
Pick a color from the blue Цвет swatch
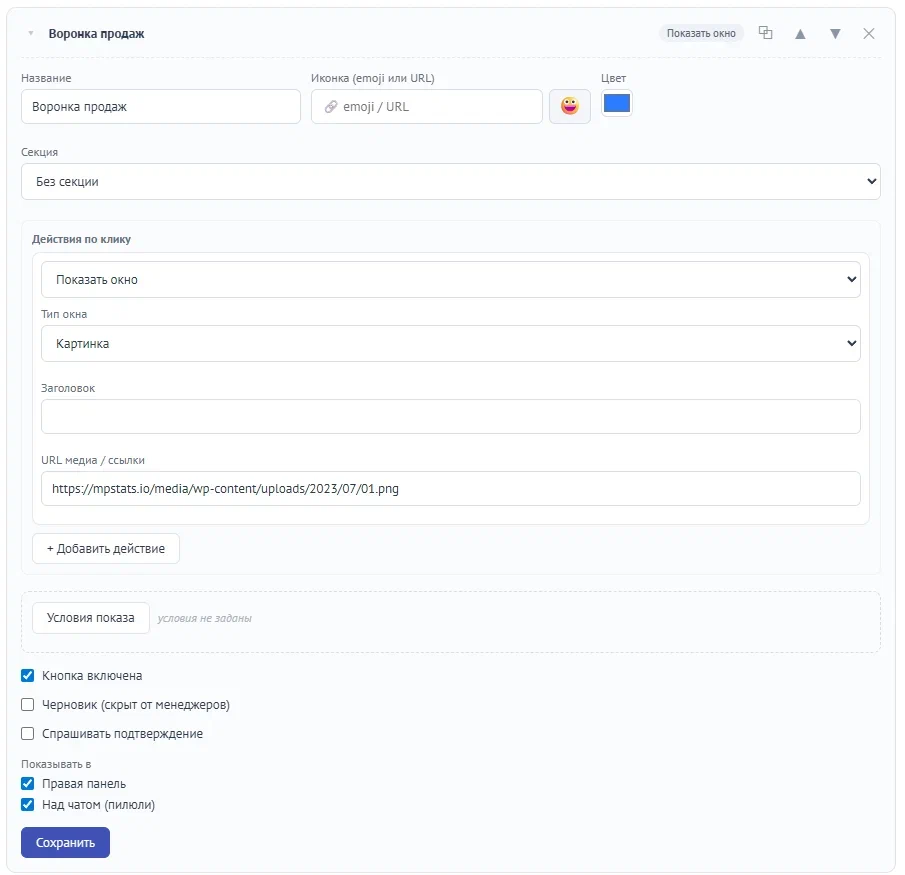pos(616,104)
